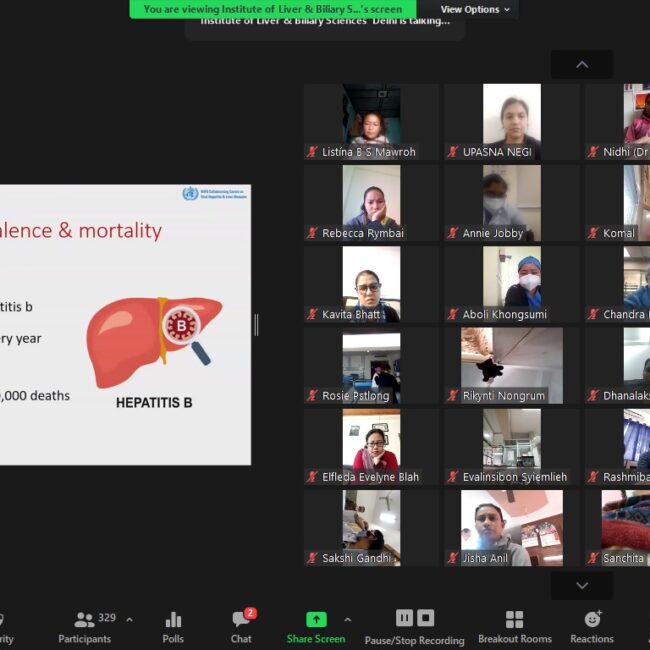Stop the meeting recording

coord(425,618)
